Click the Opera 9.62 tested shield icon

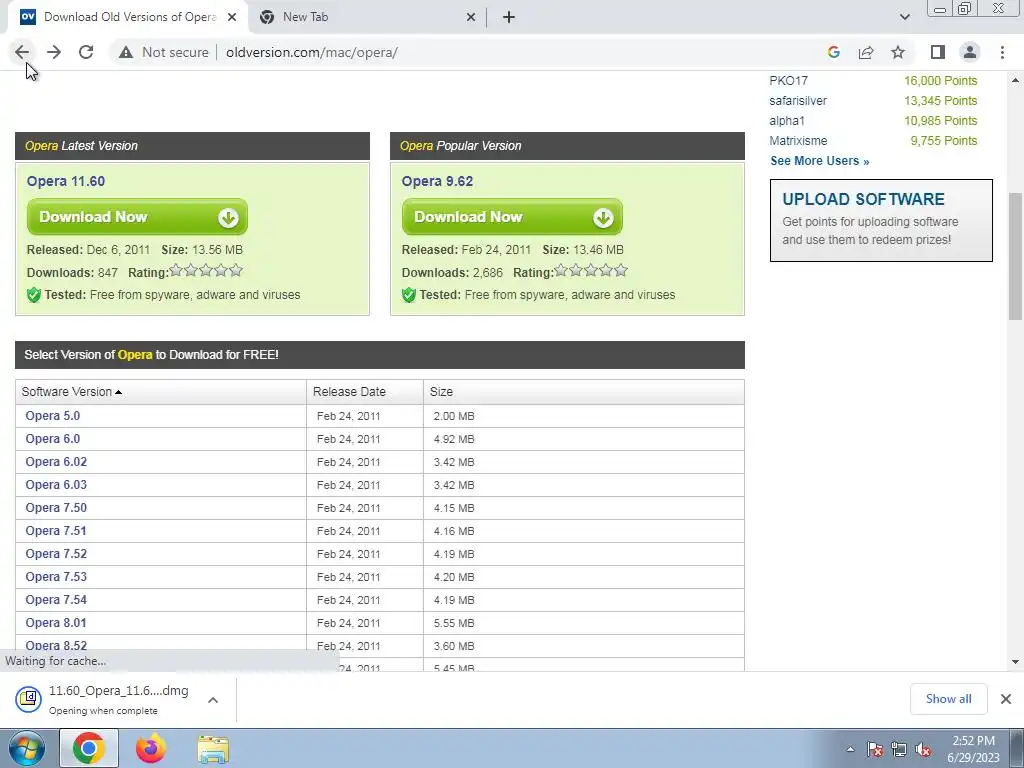coord(409,295)
